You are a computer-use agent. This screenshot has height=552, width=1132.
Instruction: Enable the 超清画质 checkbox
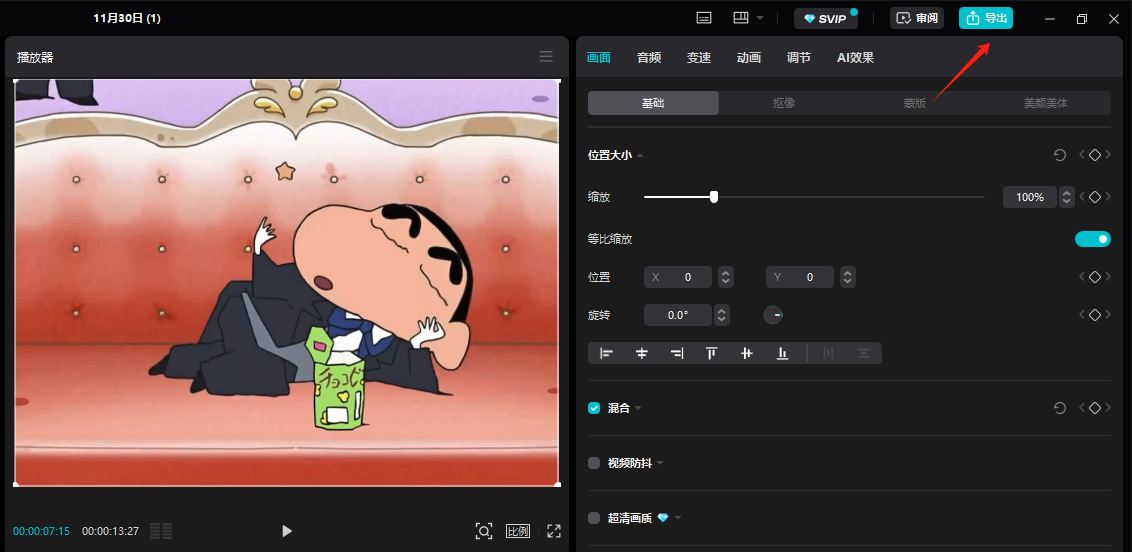click(594, 518)
